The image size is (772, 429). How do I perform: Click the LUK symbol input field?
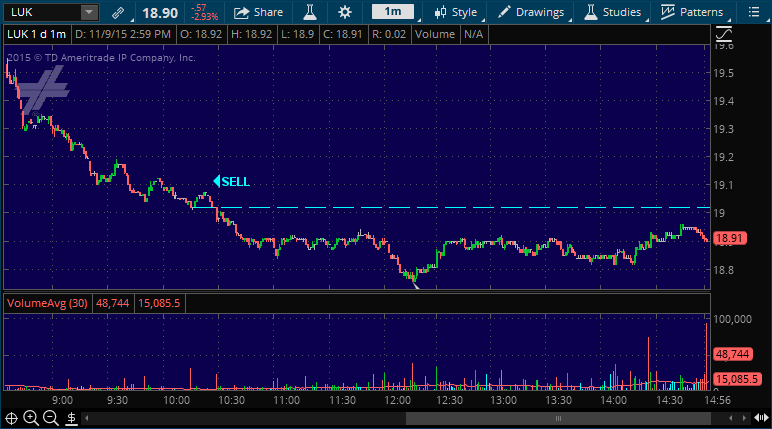(42, 12)
